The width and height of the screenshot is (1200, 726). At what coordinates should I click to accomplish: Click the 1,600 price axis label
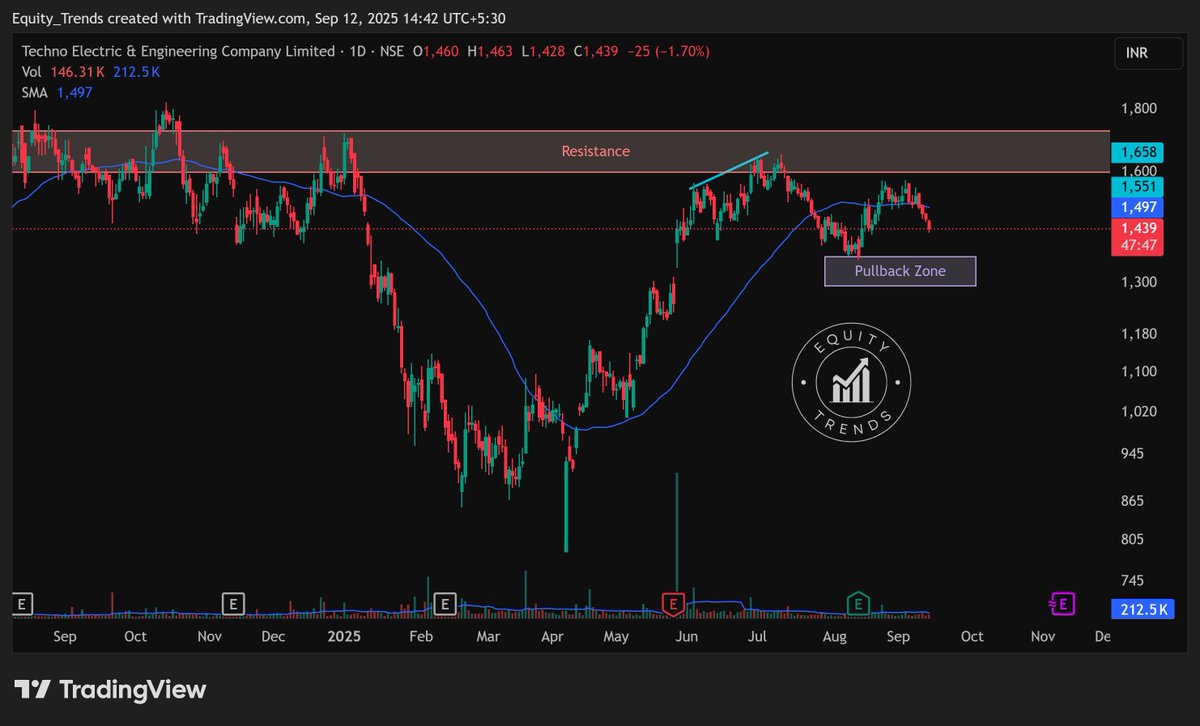[x=1138, y=170]
